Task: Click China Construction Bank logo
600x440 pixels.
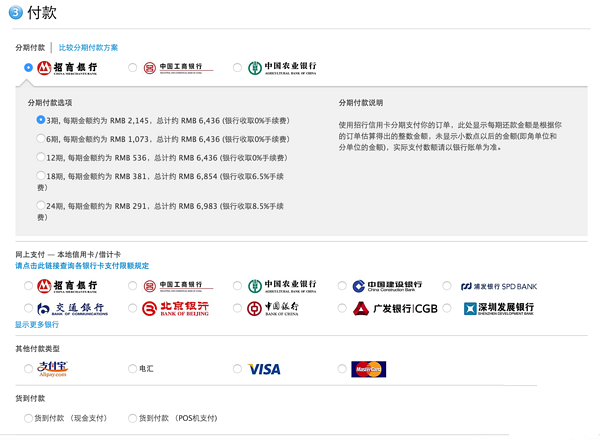Action: 387,286
